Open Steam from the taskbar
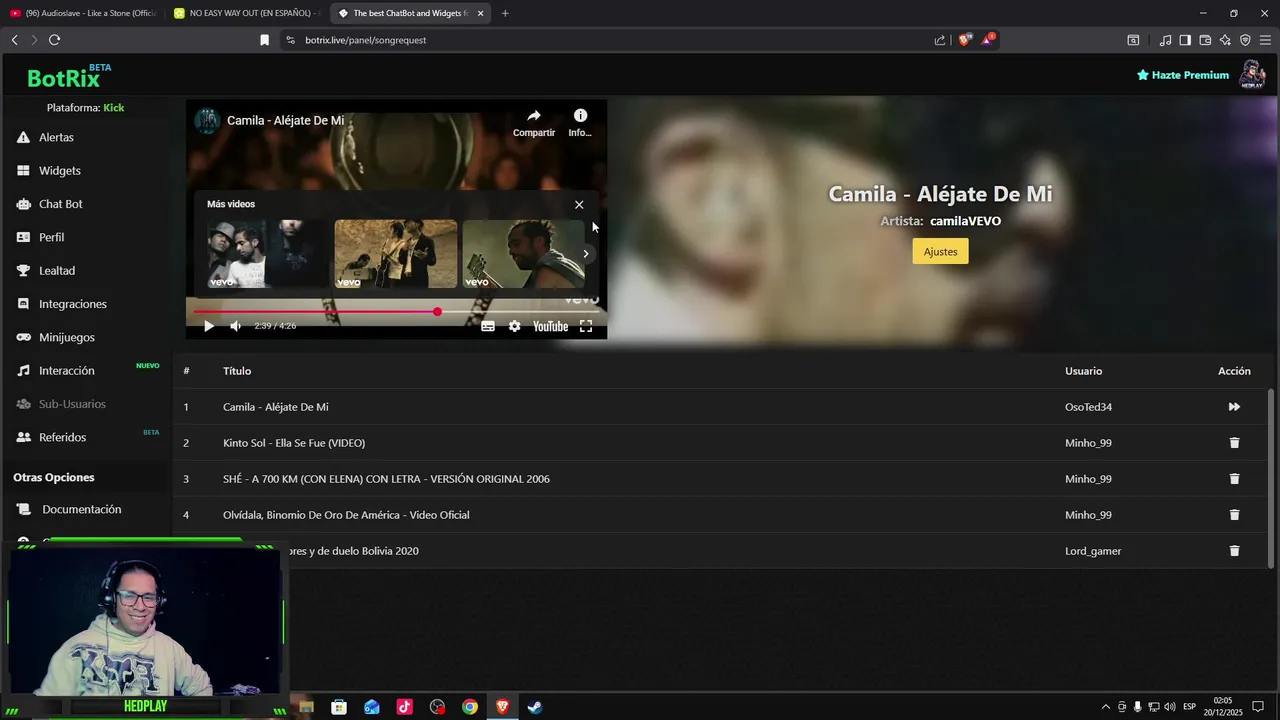This screenshot has width=1280, height=720. 535,707
